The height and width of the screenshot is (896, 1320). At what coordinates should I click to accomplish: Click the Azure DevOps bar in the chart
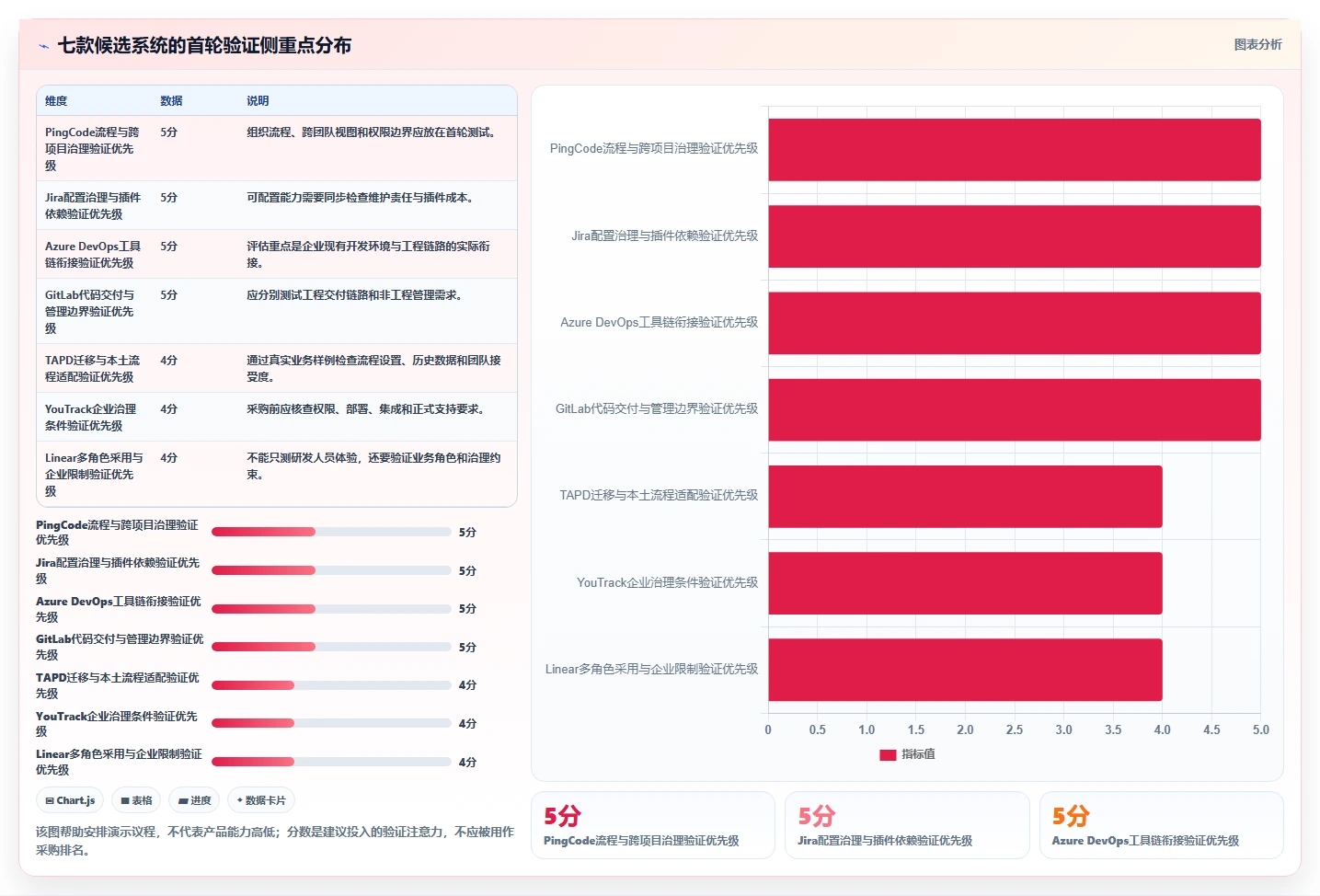click(x=1015, y=323)
